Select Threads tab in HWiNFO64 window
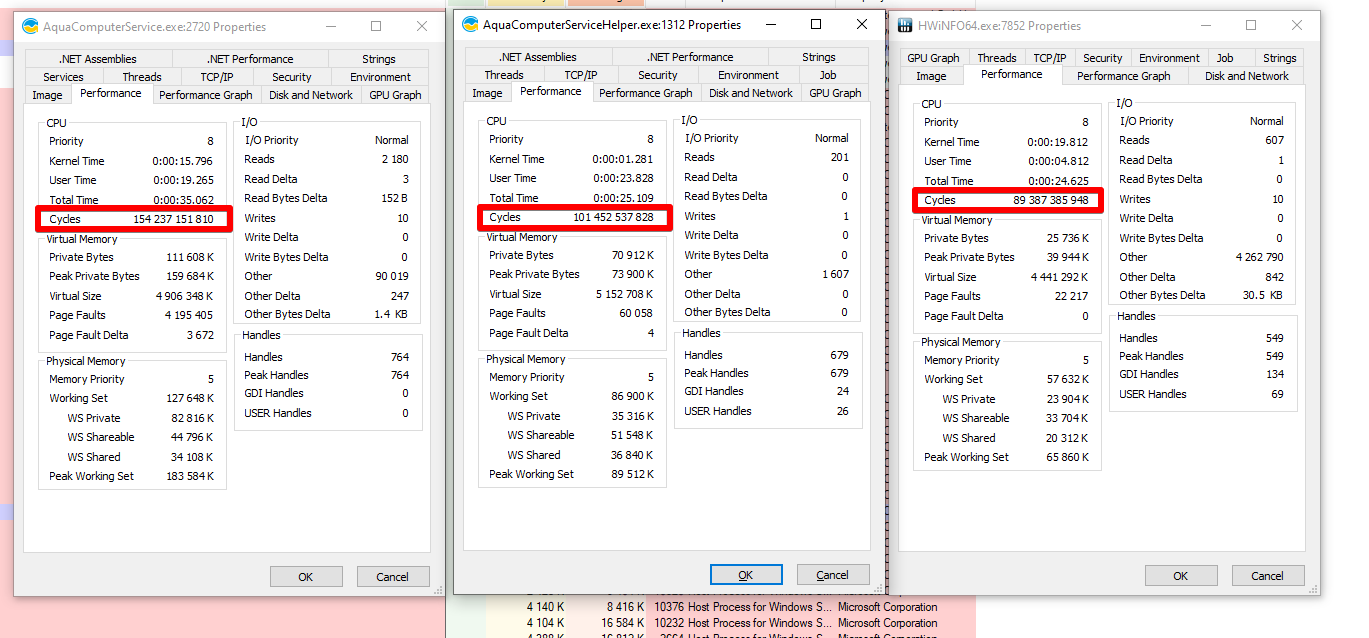The image size is (1369, 638). [x=997, y=58]
